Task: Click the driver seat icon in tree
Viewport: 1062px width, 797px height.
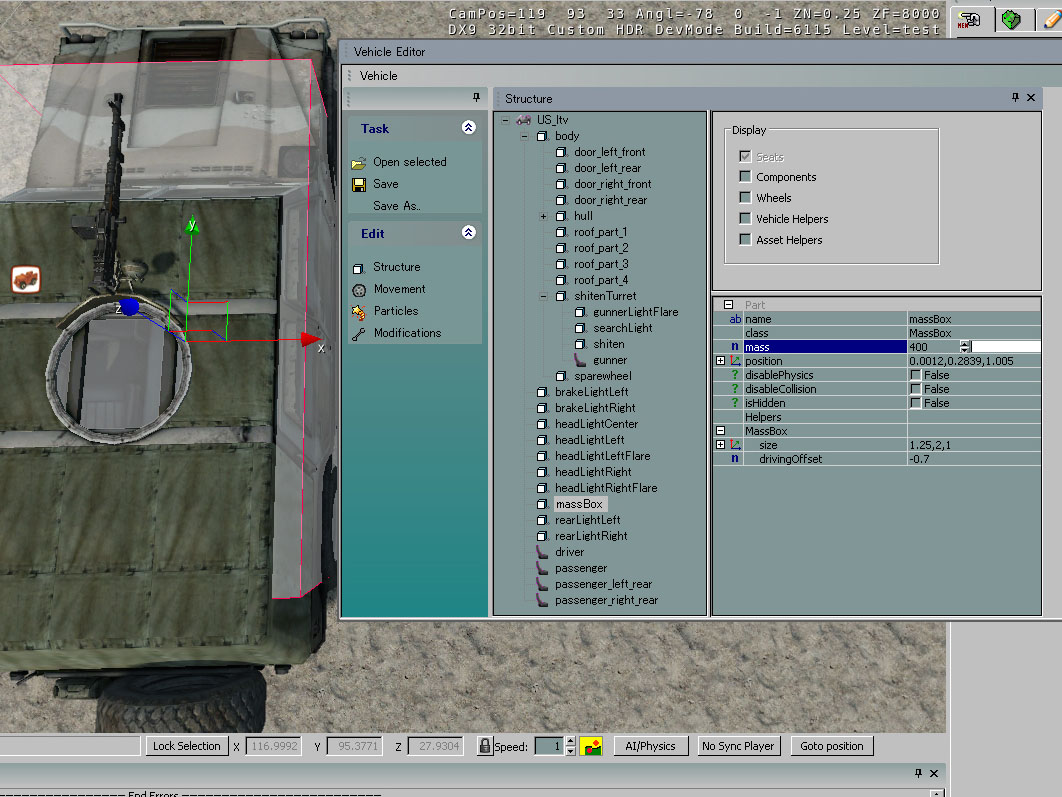Action: [542, 552]
